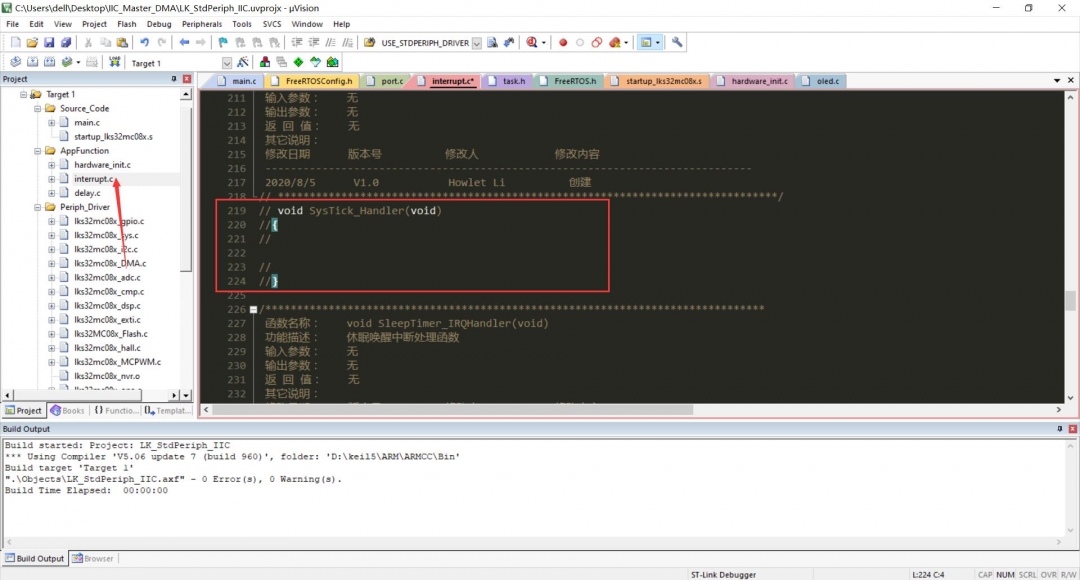Screen dimensions: 1080x580
Task: Pin the Build Output panel
Action: [x=1060, y=428]
